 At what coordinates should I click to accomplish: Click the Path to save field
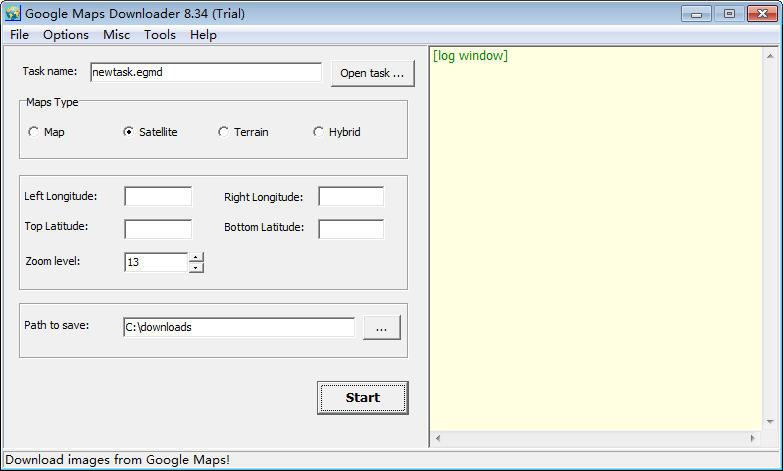coord(239,327)
